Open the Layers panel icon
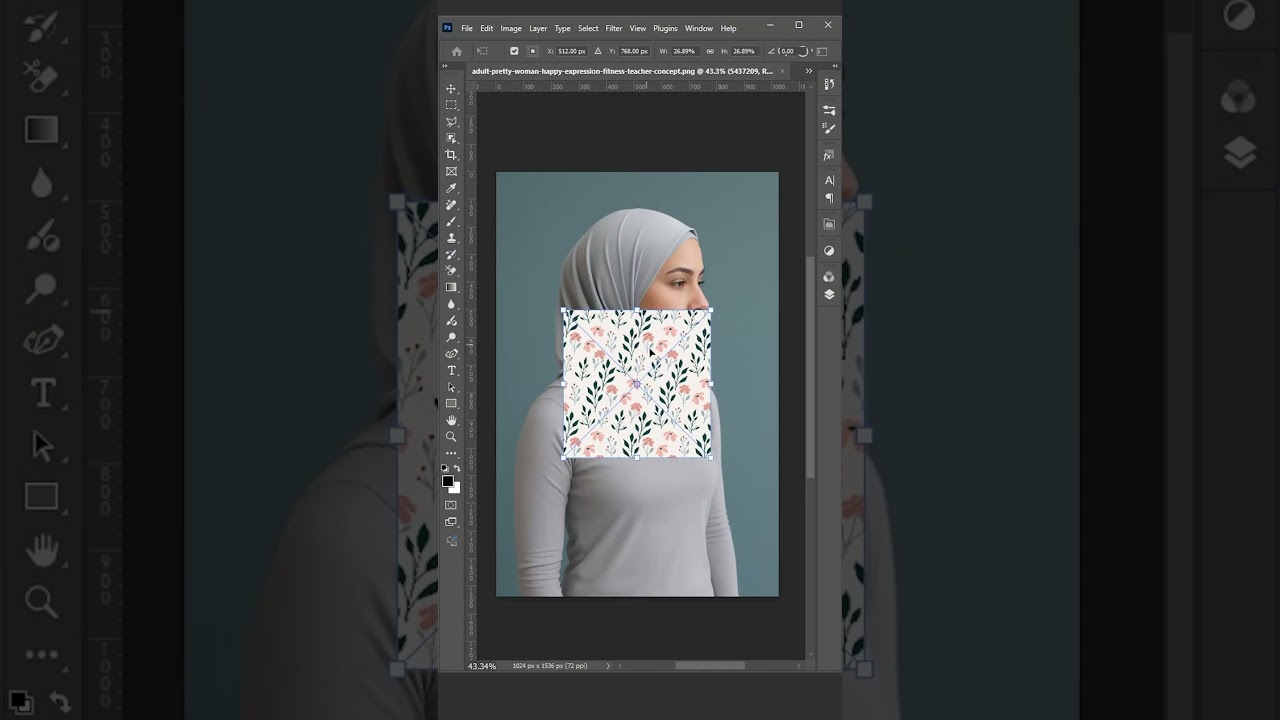Image resolution: width=1280 pixels, height=720 pixels. click(829, 295)
